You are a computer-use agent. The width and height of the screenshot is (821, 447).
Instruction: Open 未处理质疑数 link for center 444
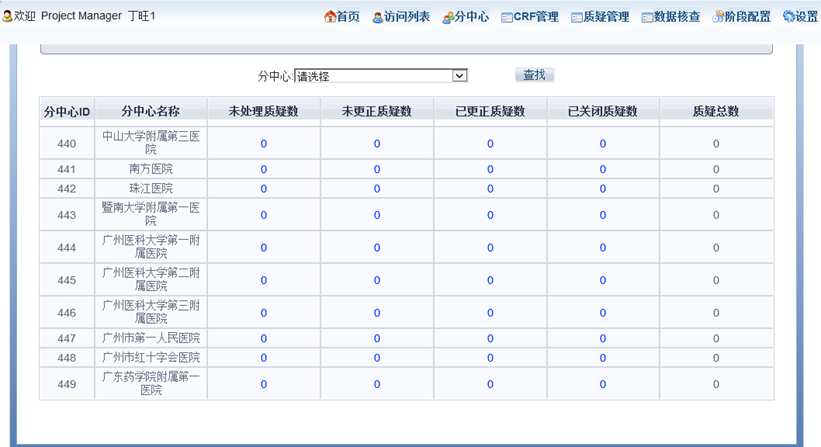(x=264, y=248)
